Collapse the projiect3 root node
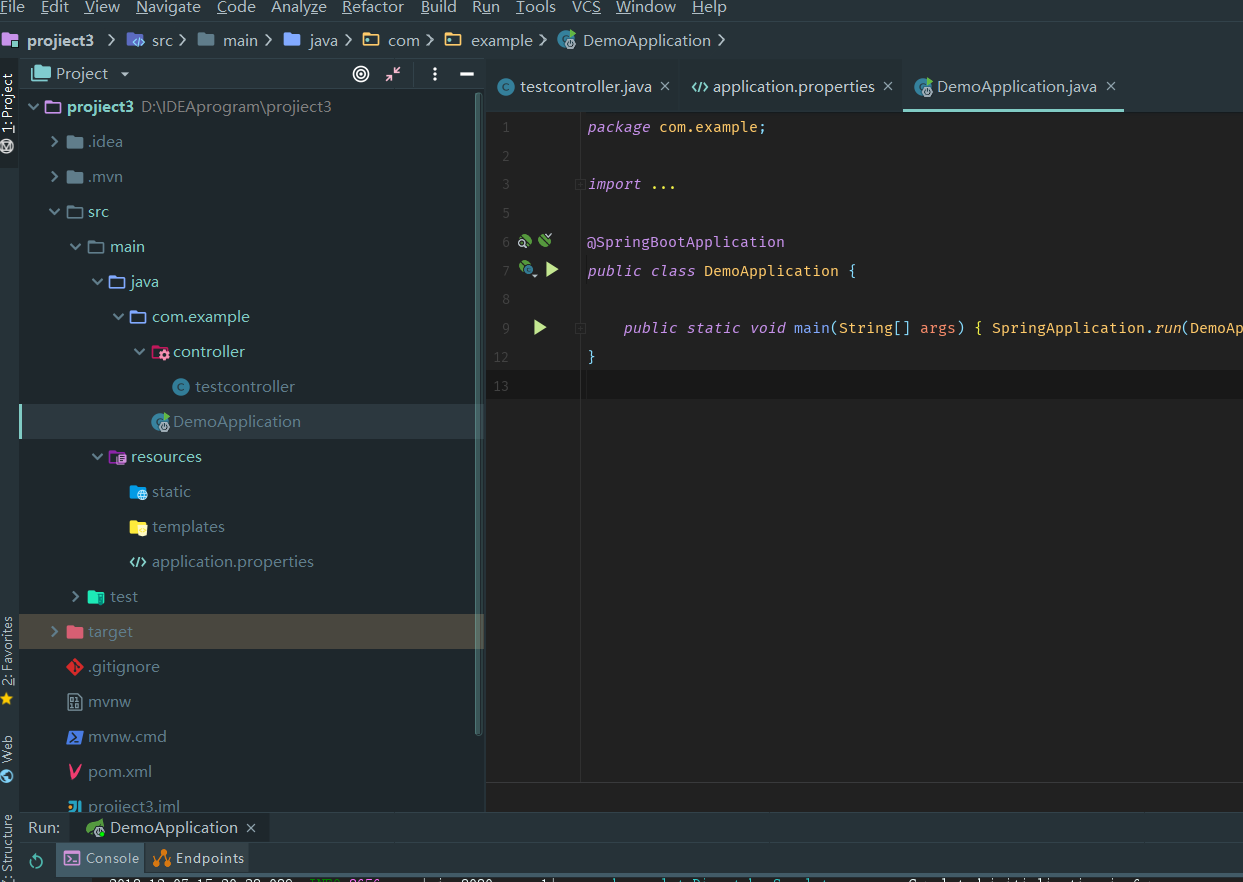1243x882 pixels. (x=33, y=106)
